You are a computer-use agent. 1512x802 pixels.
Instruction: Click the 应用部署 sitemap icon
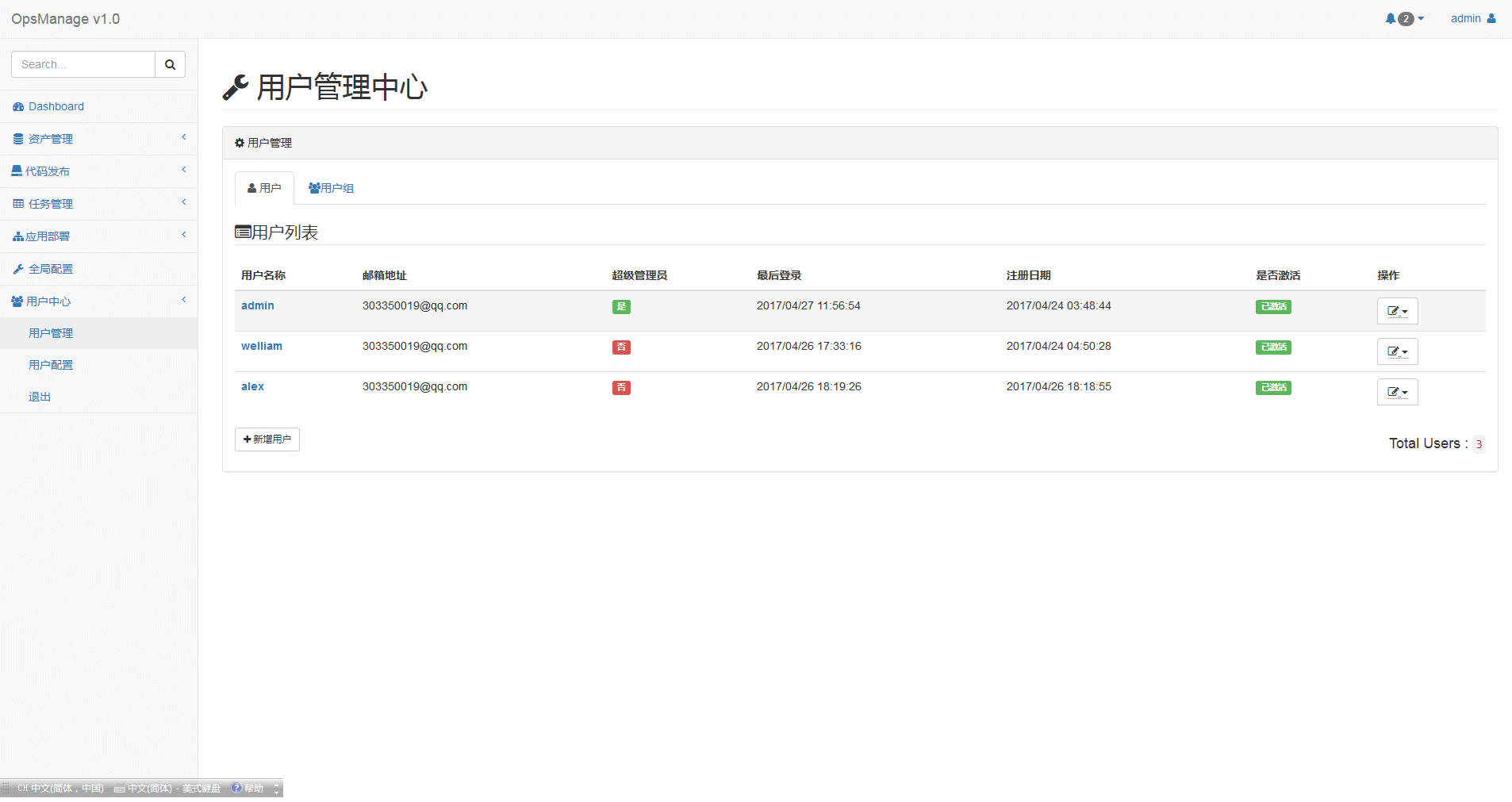(18, 236)
